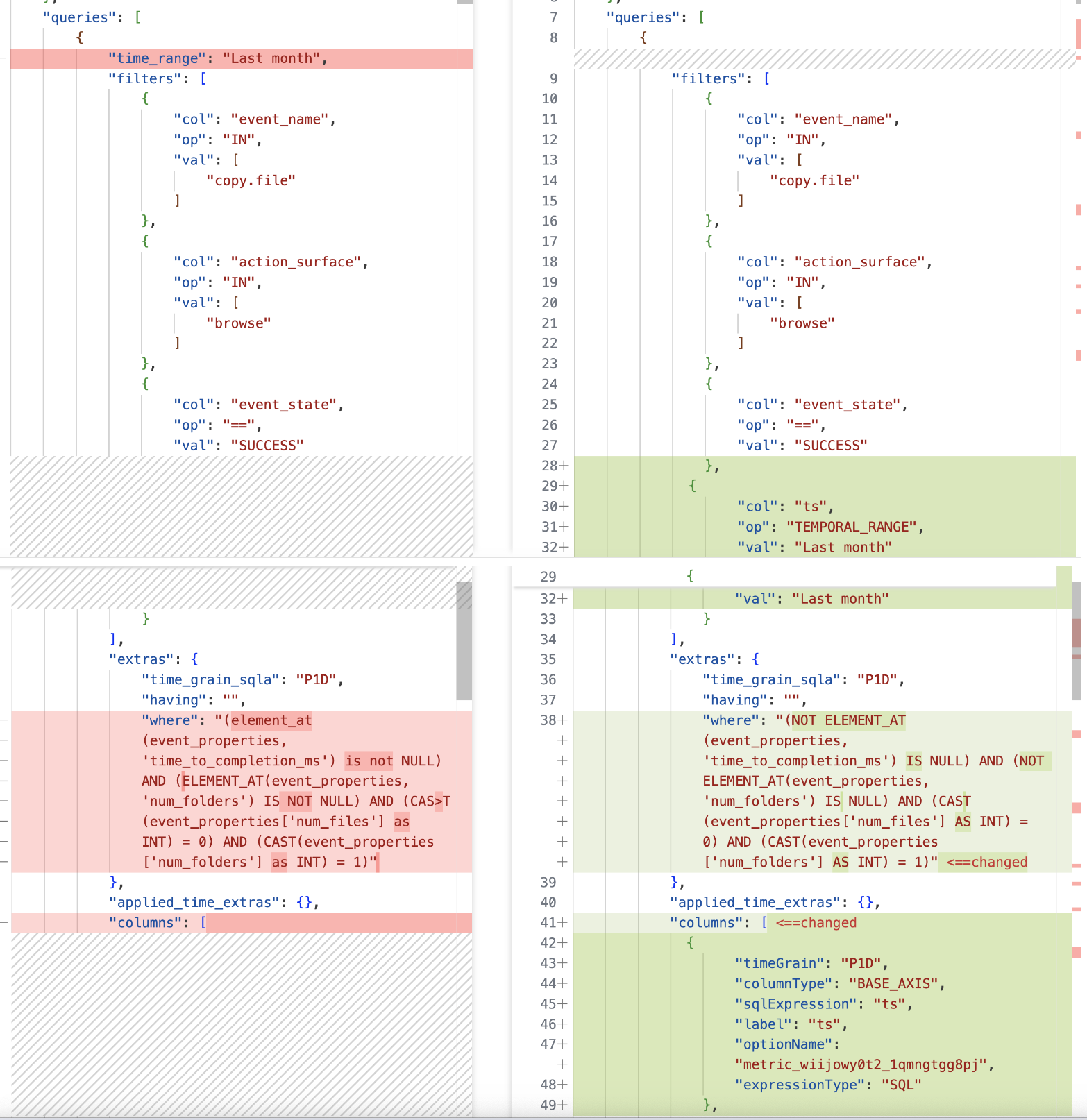
Task: Click gutter line number 25
Action: point(550,405)
